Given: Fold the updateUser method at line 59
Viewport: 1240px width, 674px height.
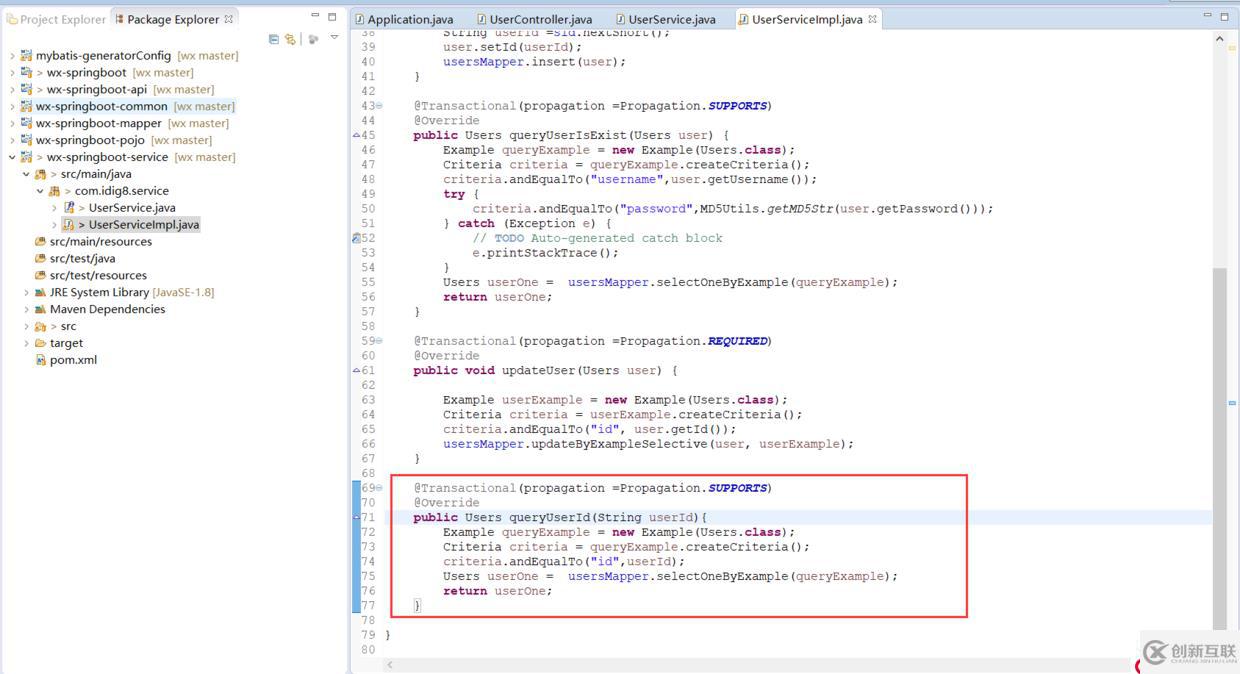Looking at the screenshot, I should point(379,341).
